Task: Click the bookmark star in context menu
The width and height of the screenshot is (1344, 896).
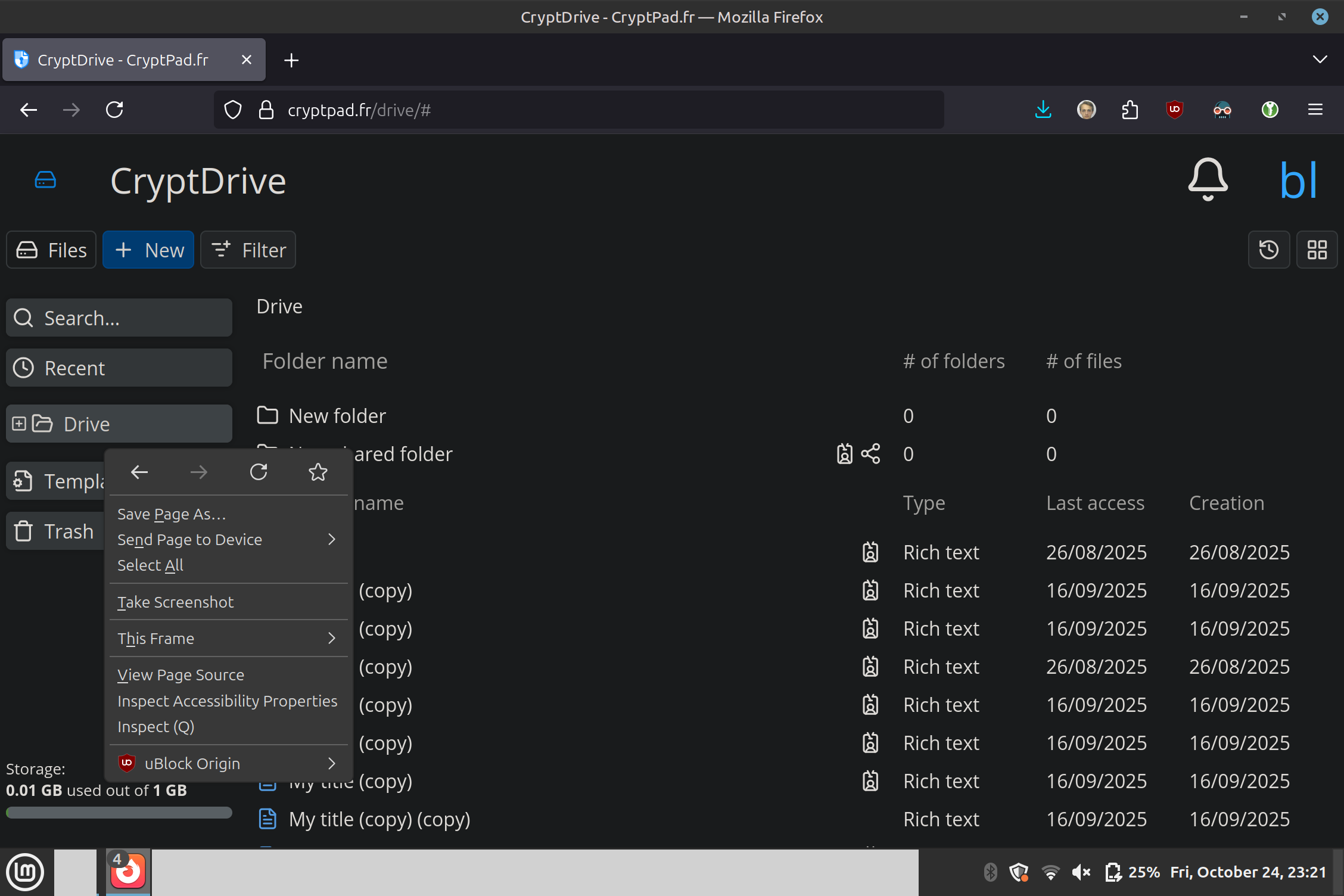Action: [318, 472]
